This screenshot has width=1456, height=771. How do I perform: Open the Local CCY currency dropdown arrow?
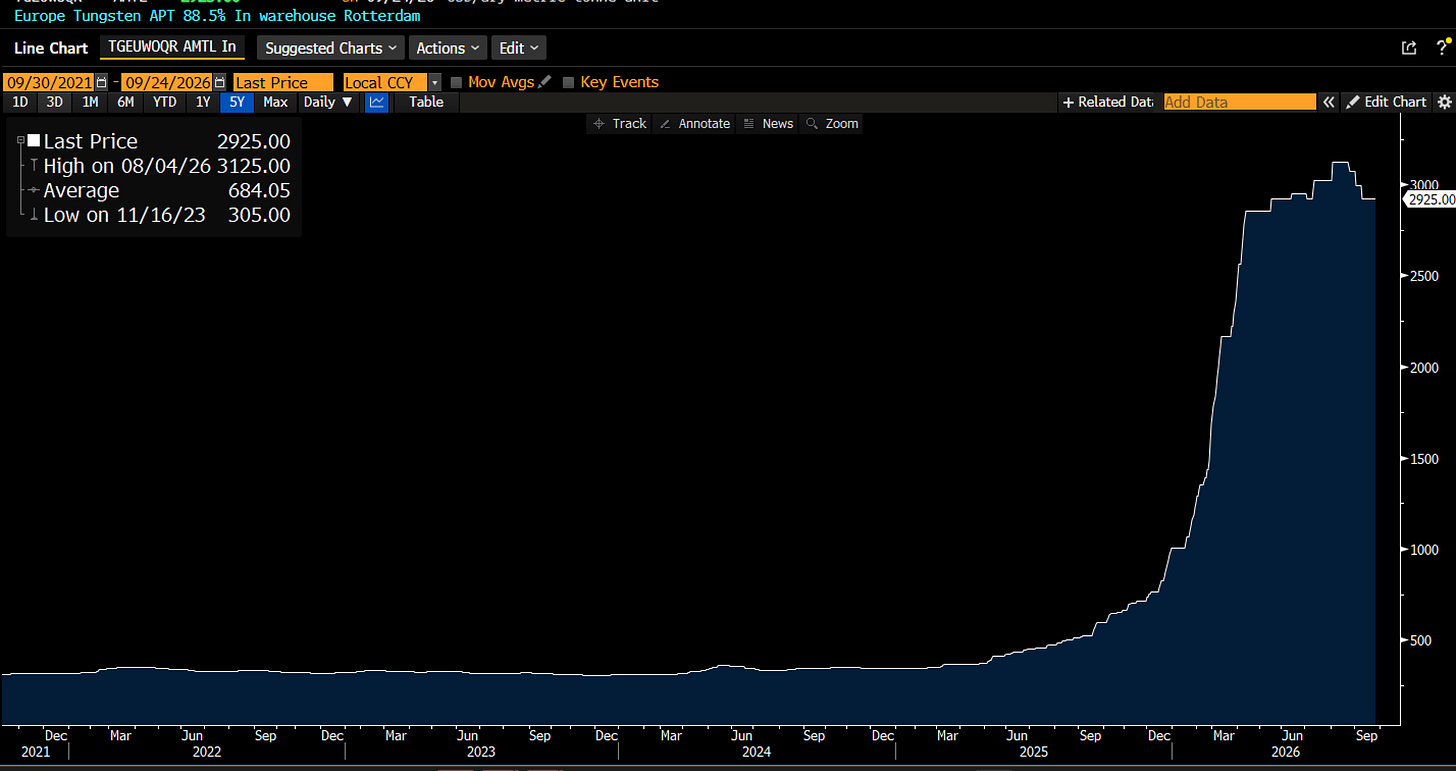point(434,82)
